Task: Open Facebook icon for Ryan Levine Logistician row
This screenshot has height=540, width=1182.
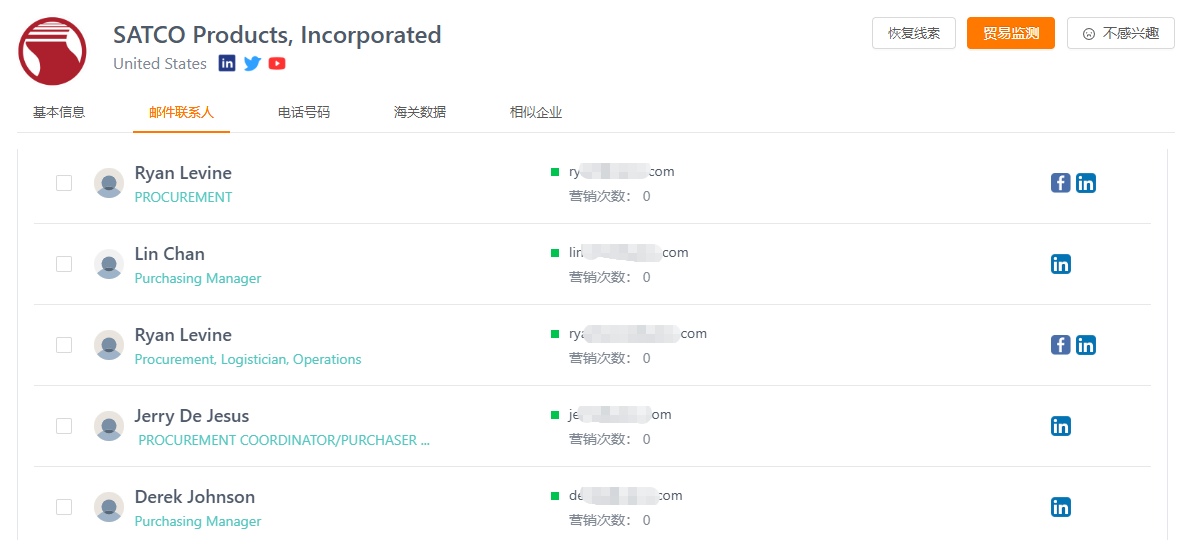Action: (x=1061, y=345)
